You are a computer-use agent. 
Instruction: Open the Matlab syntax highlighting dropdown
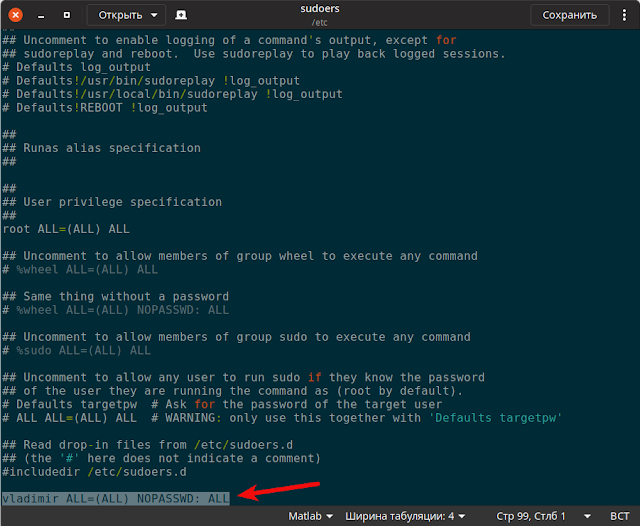point(310,516)
